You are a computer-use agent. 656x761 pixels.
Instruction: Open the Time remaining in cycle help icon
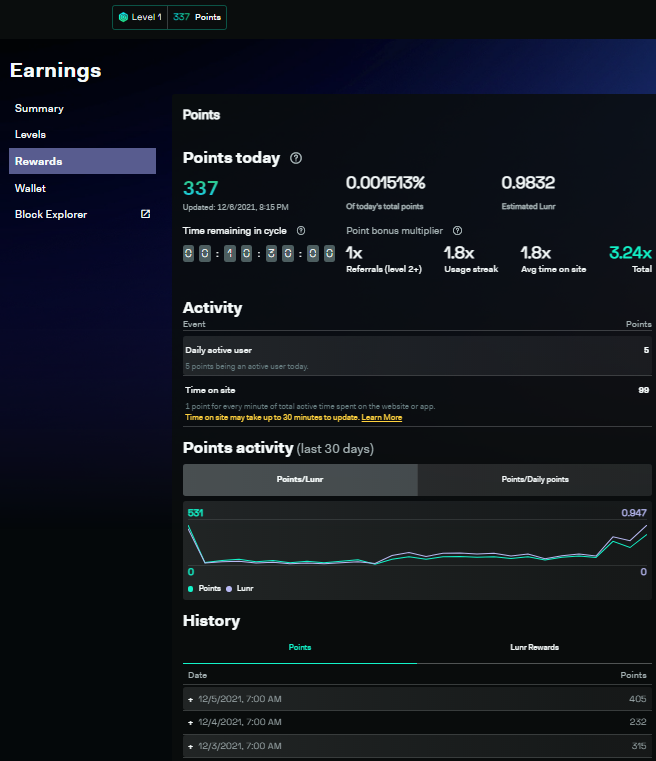(x=301, y=231)
